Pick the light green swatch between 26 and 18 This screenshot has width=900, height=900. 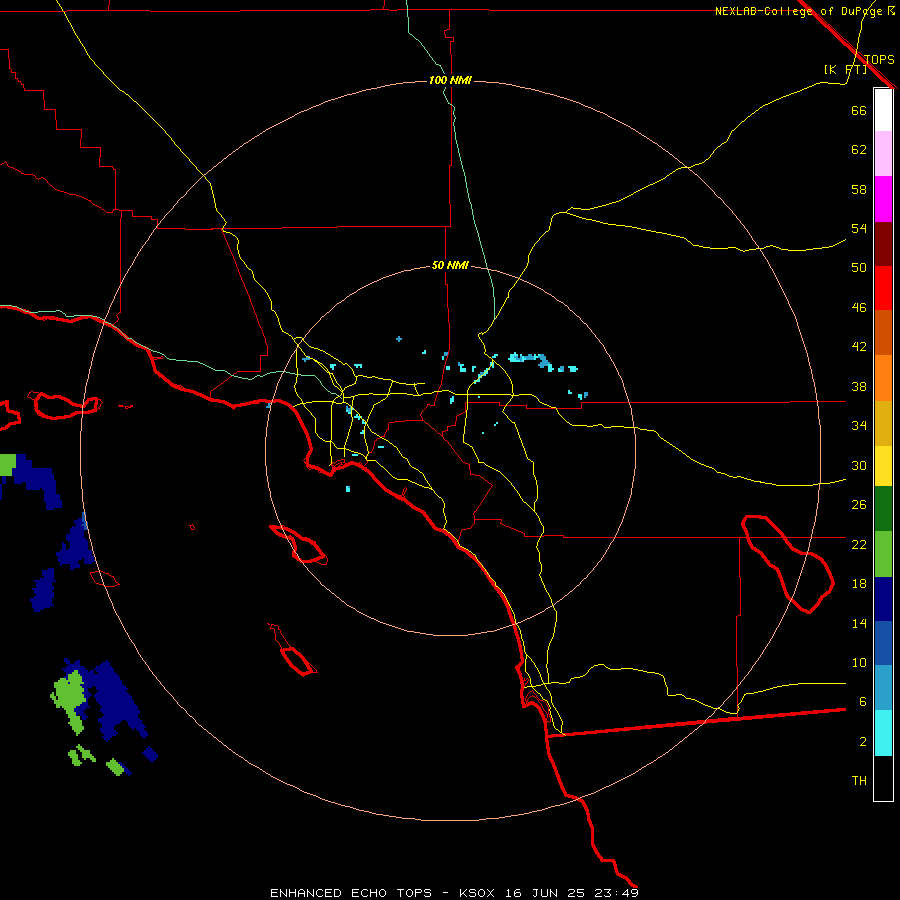(x=883, y=554)
